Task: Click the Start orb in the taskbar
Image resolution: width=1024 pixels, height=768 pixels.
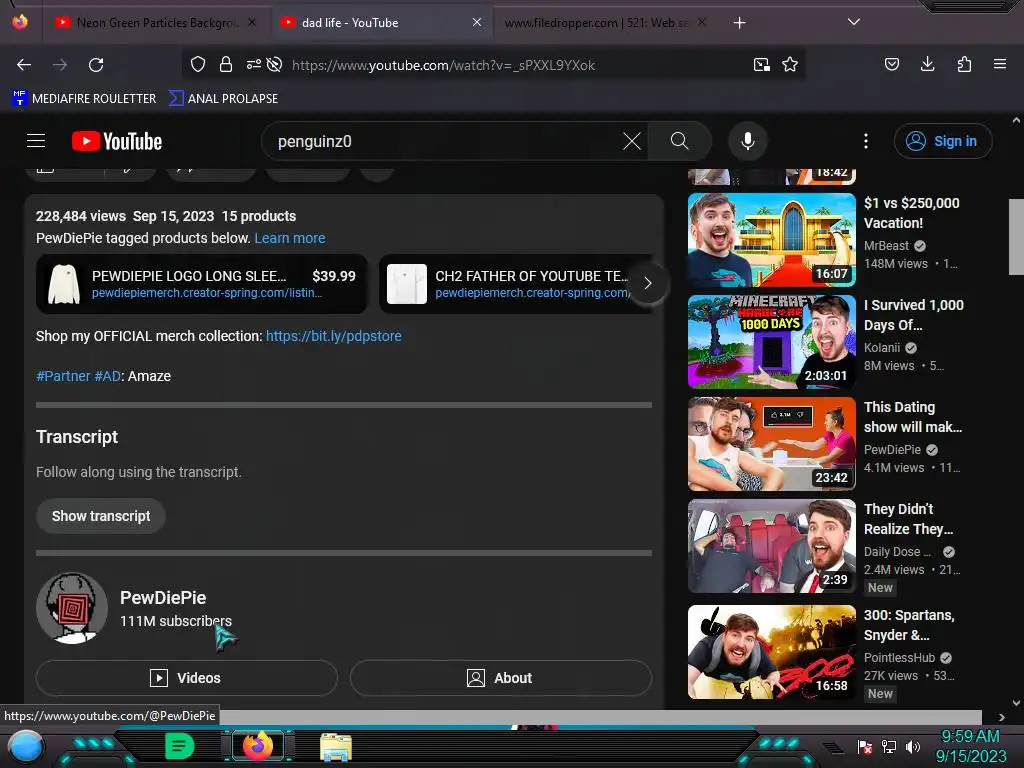Action: 26,747
